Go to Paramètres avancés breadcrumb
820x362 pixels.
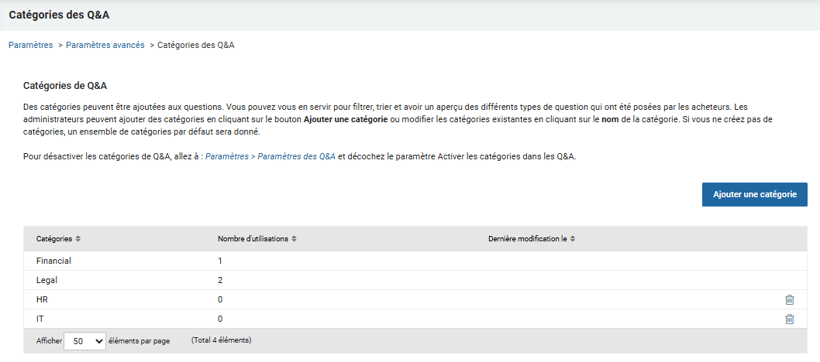point(105,45)
